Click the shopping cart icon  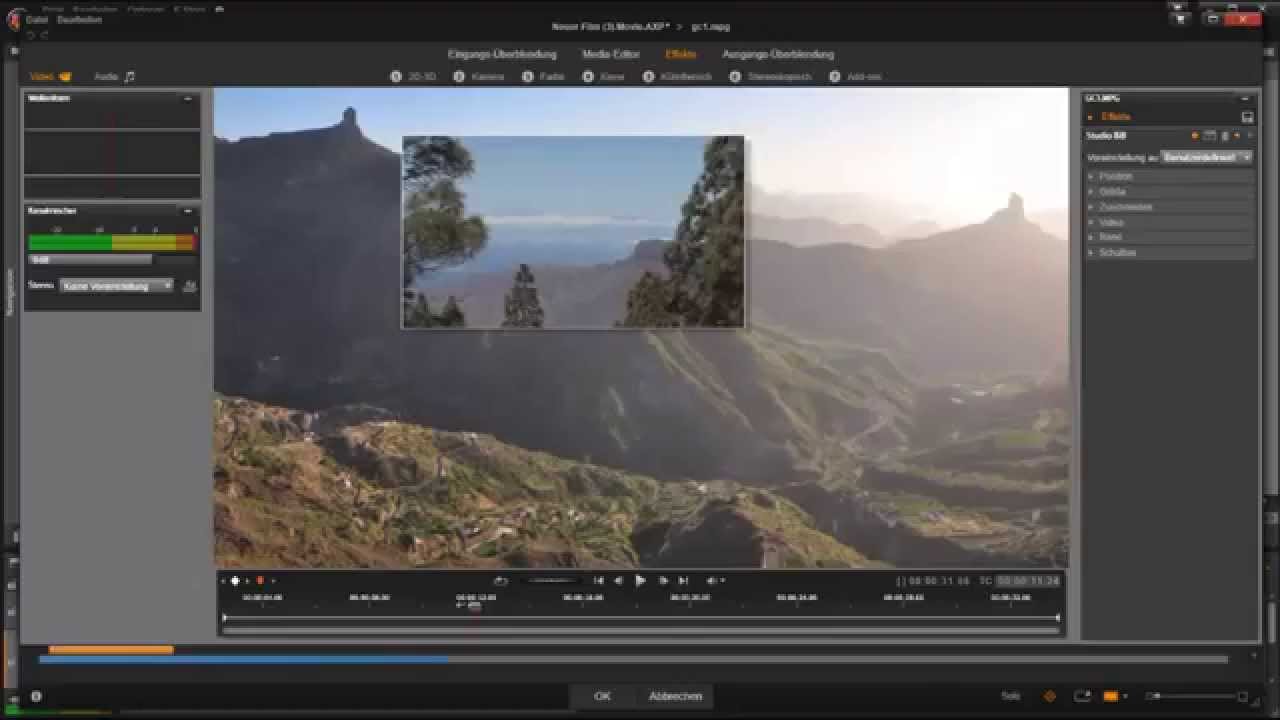click(1181, 18)
